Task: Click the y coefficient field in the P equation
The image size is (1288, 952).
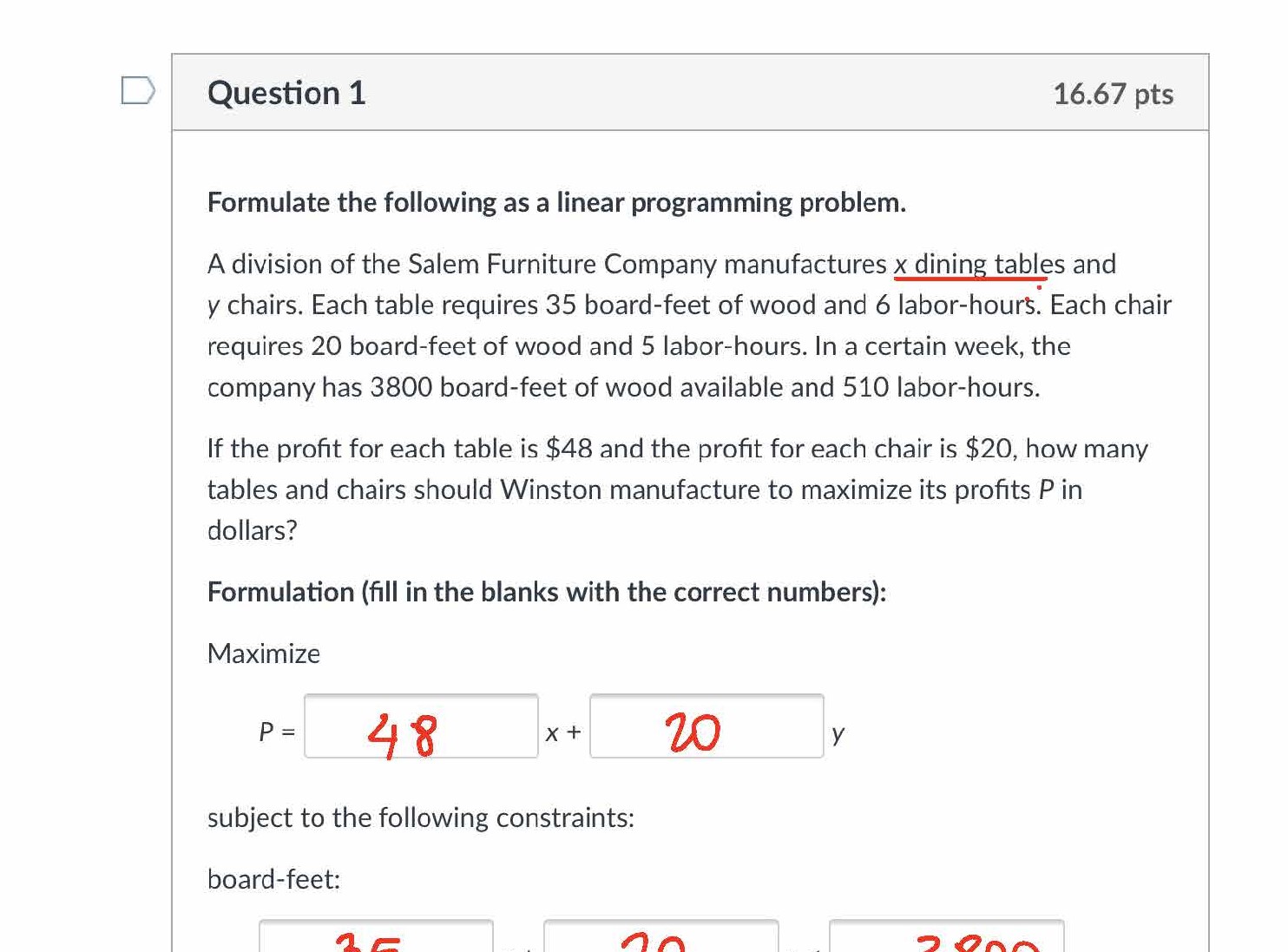Action: pos(706,726)
